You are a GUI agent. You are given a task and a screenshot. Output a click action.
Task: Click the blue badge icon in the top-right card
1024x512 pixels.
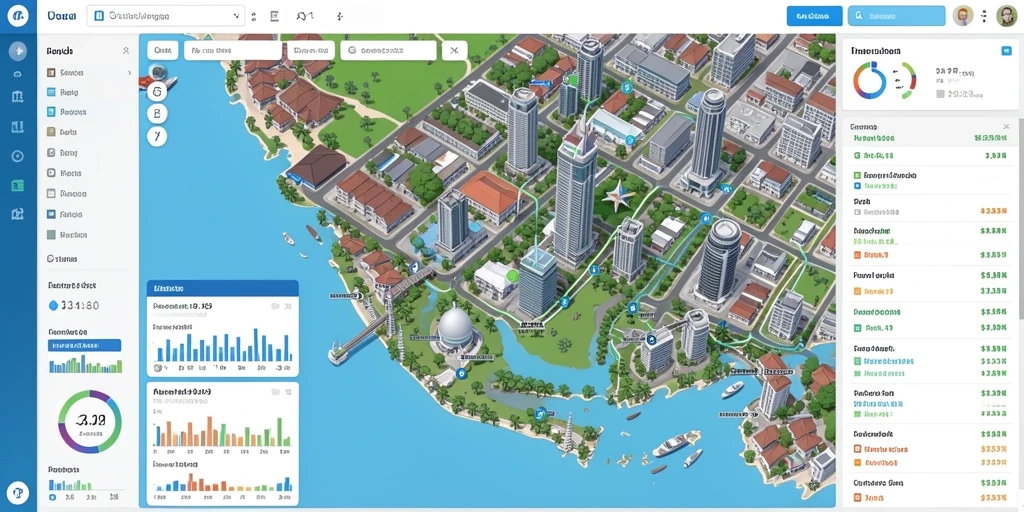click(x=1006, y=50)
